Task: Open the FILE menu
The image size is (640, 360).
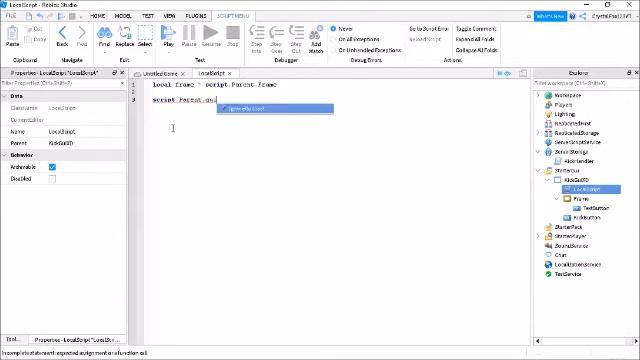Action: click(x=11, y=16)
